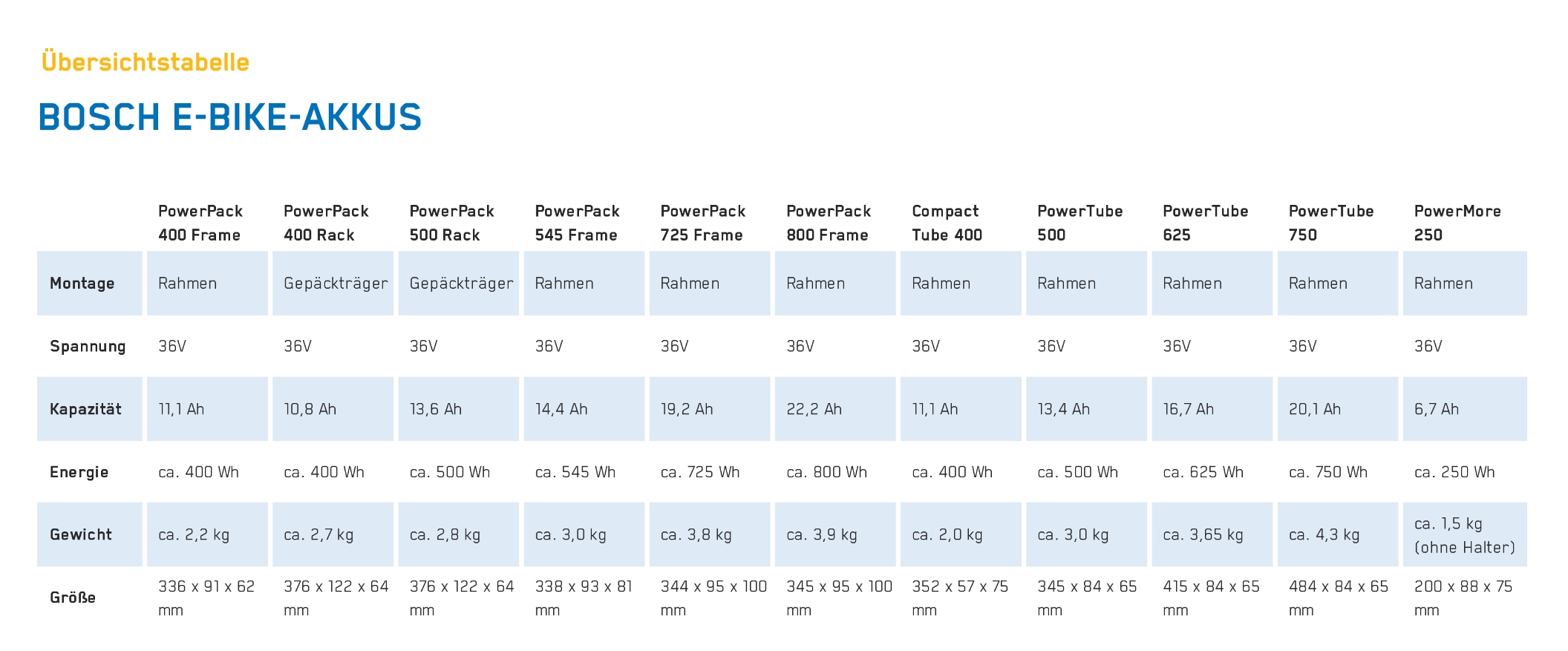
Task: Click the 22,2 Ah capacity cell
Action: click(835, 409)
